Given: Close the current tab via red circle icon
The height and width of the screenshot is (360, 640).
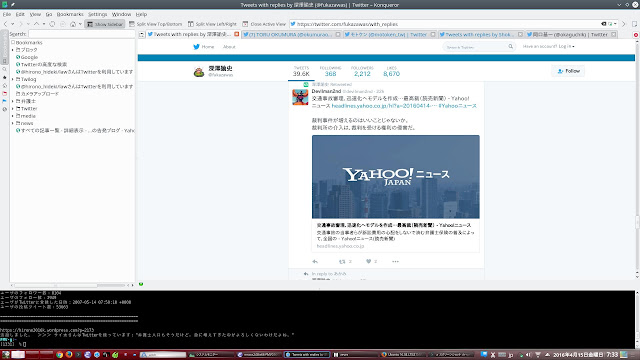Looking at the screenshot, I should [636, 35].
